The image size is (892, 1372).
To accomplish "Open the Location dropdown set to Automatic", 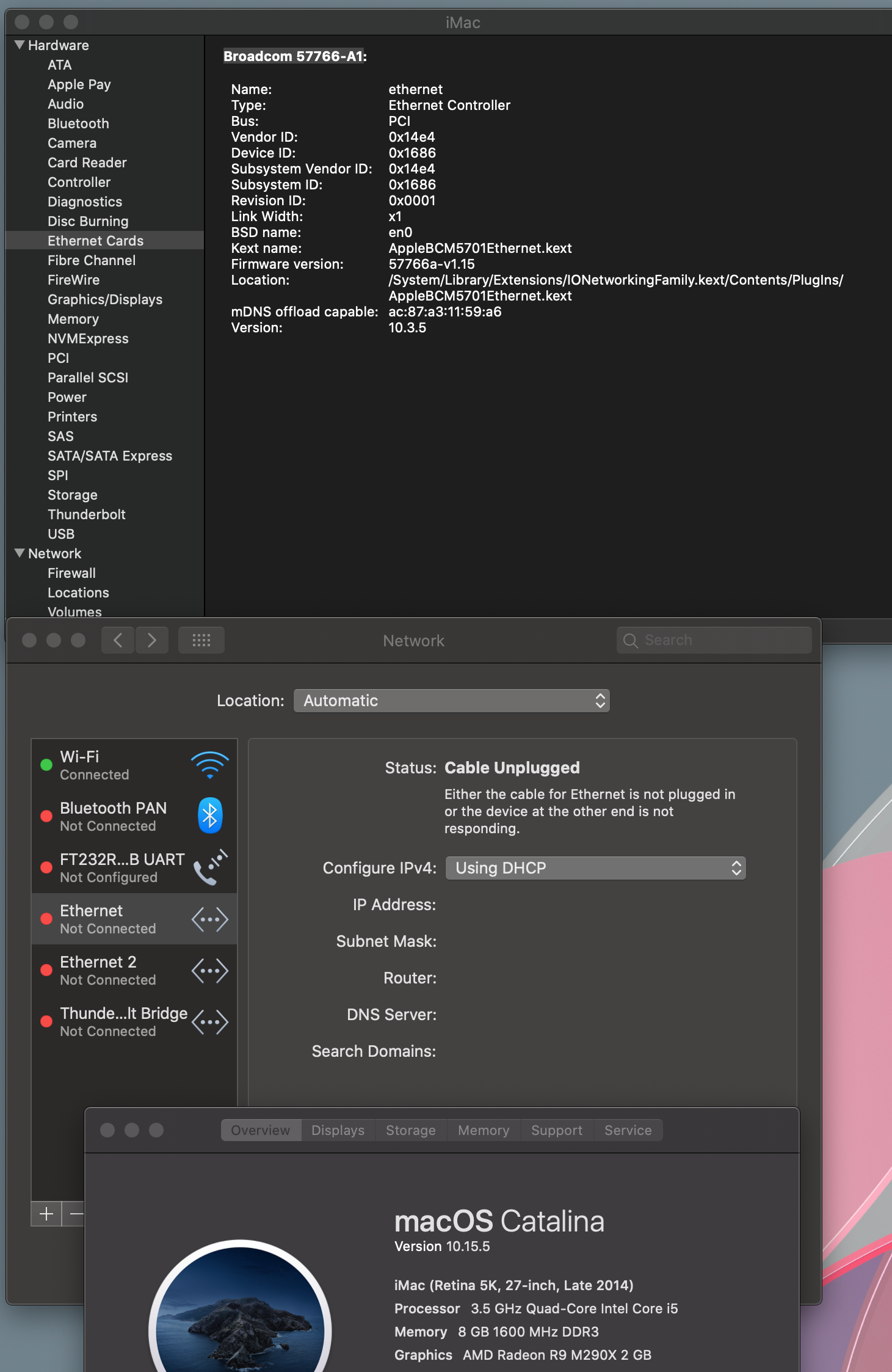I will [x=452, y=701].
